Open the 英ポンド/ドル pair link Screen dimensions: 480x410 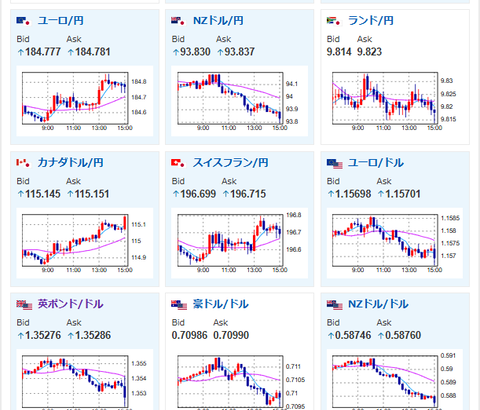tap(70, 304)
